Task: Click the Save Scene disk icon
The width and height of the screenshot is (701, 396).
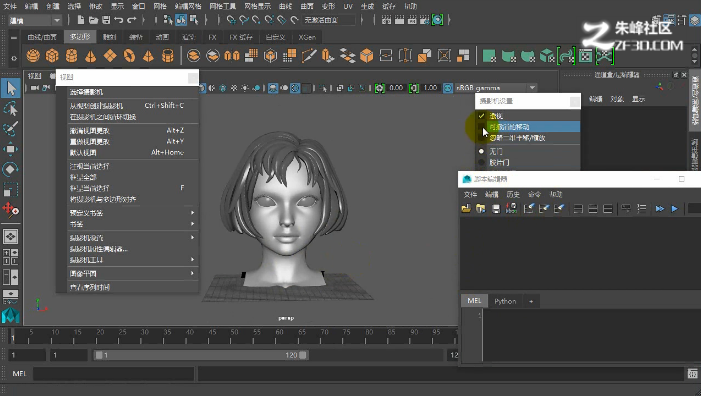Action: 106,20
